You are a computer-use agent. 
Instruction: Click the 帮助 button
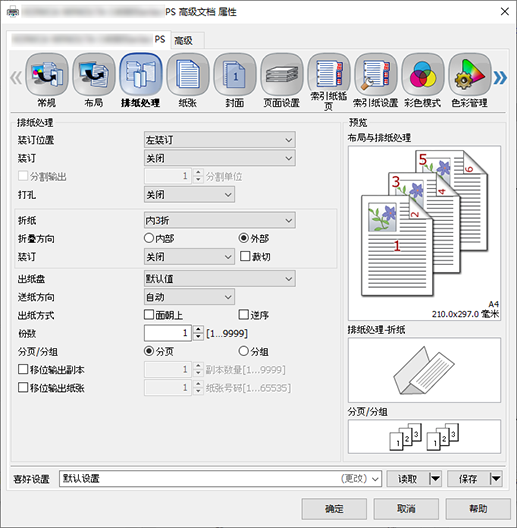[478, 509]
